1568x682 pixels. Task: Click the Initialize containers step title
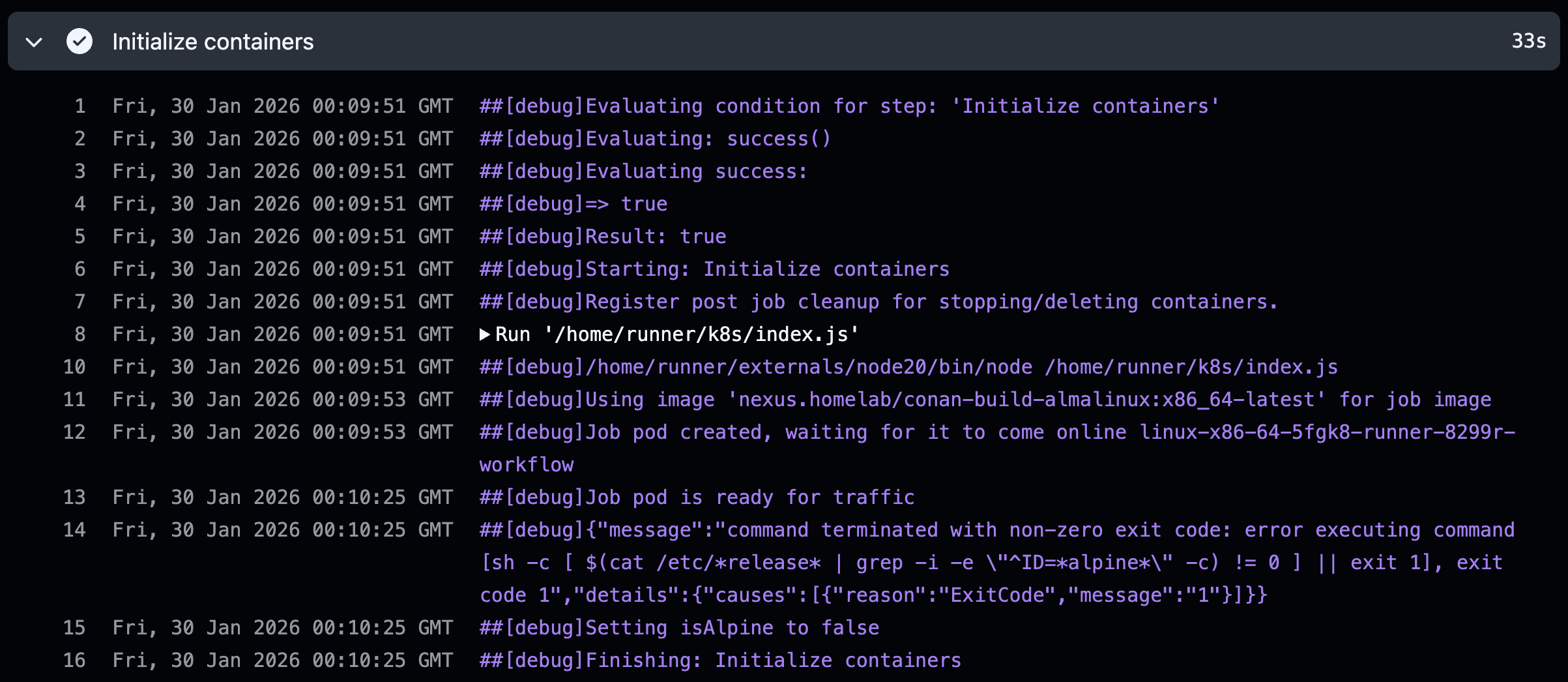coord(212,42)
